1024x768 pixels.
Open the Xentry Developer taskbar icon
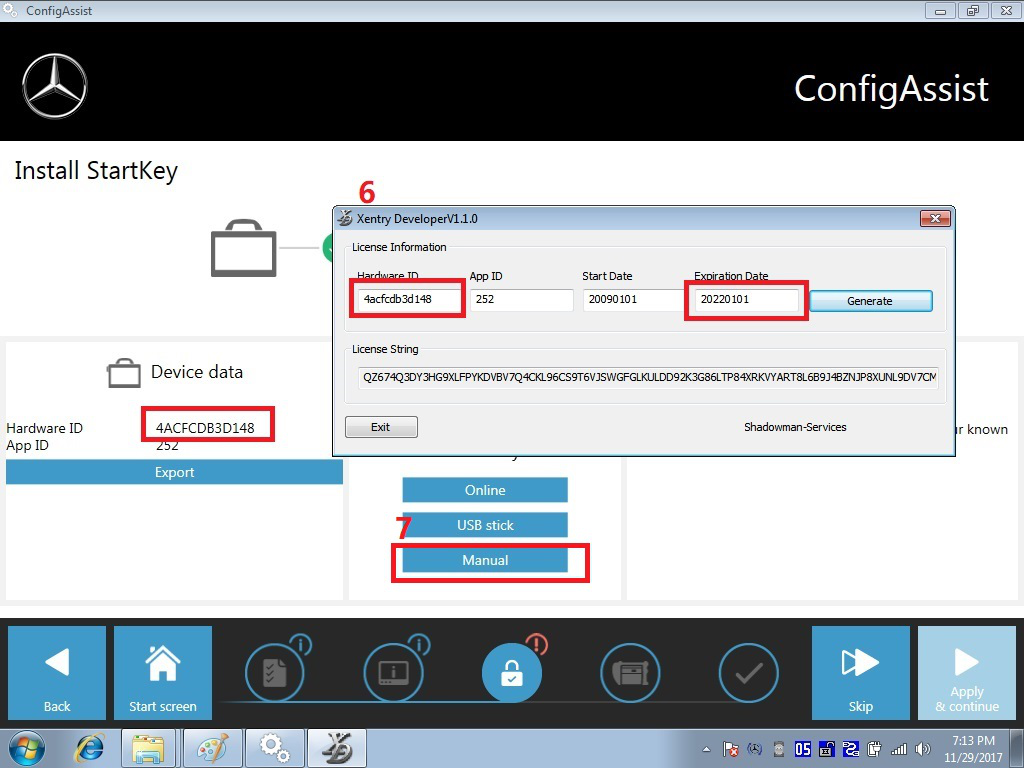point(336,747)
